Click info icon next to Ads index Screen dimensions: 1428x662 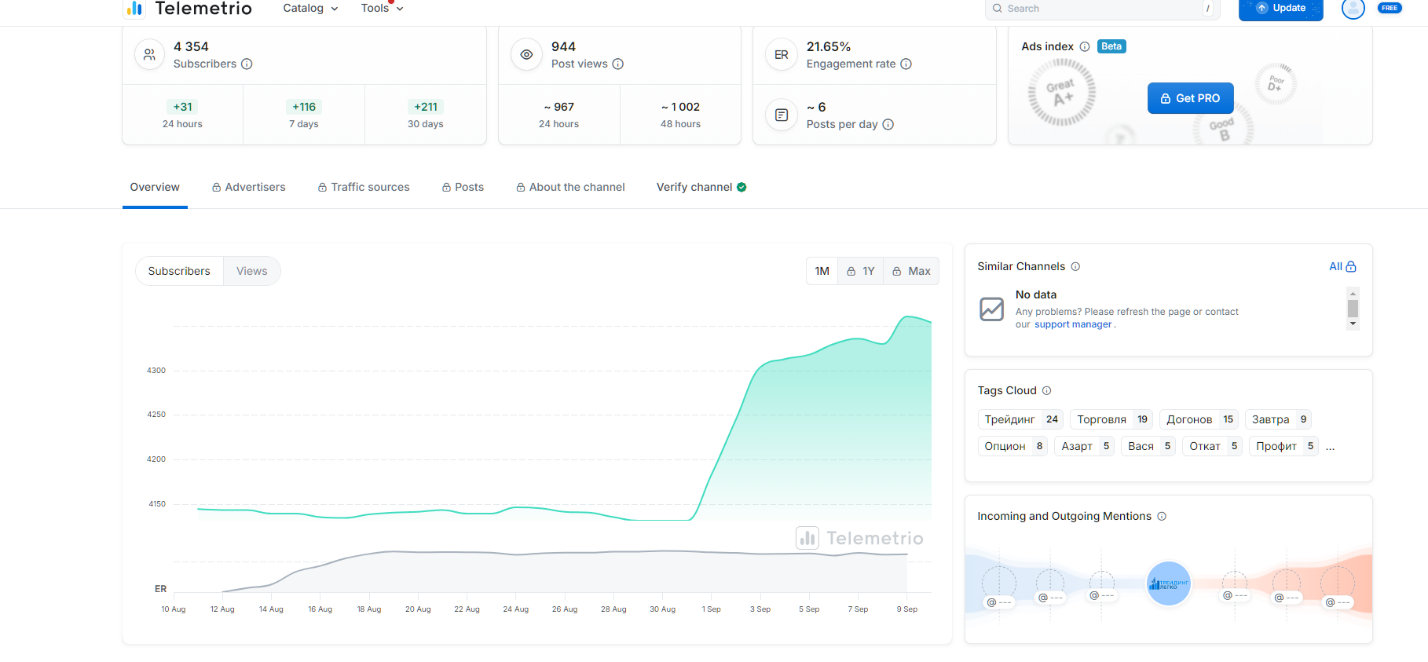point(1085,47)
